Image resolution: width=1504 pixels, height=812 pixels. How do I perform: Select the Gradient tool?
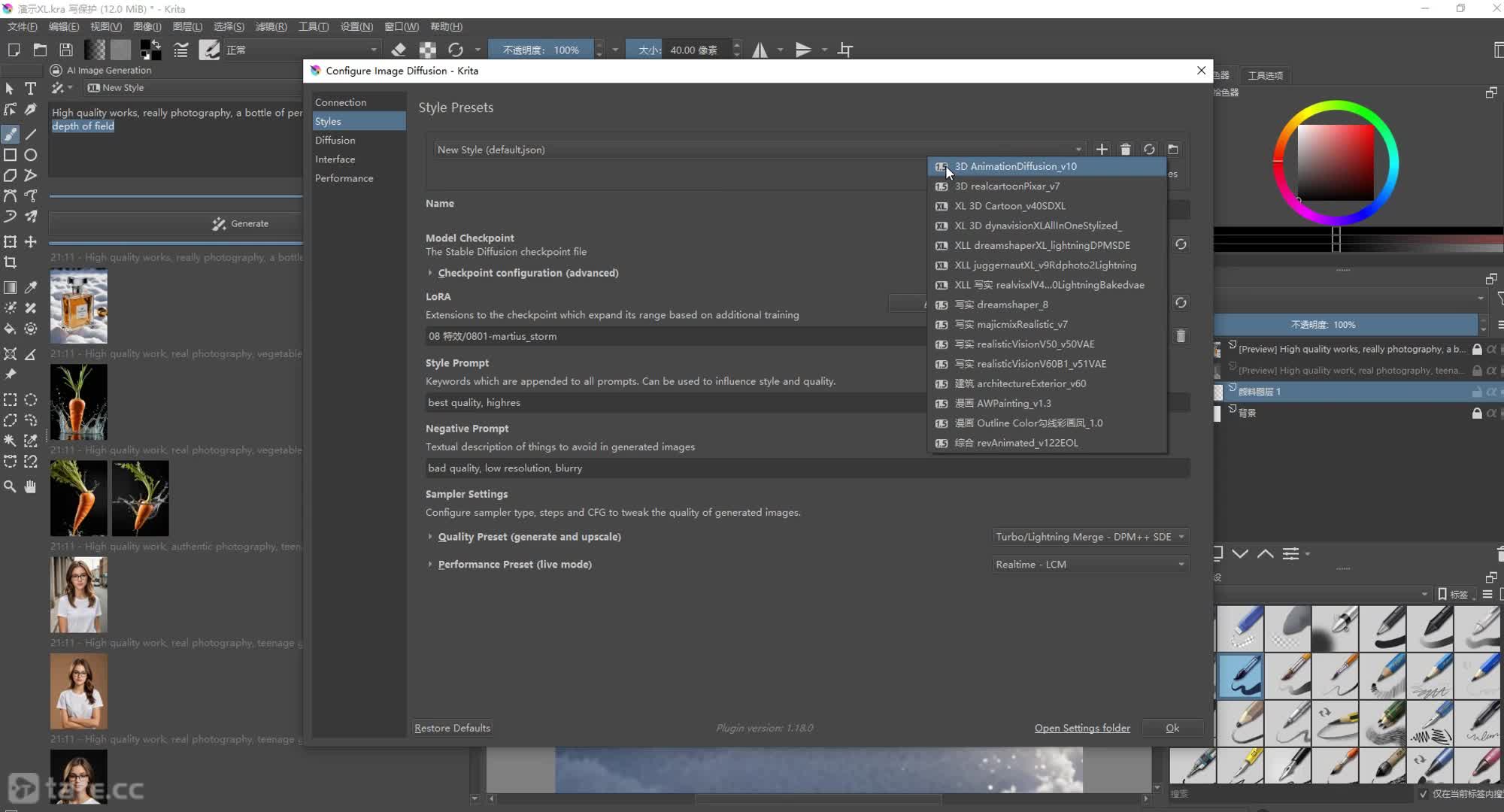(x=11, y=287)
